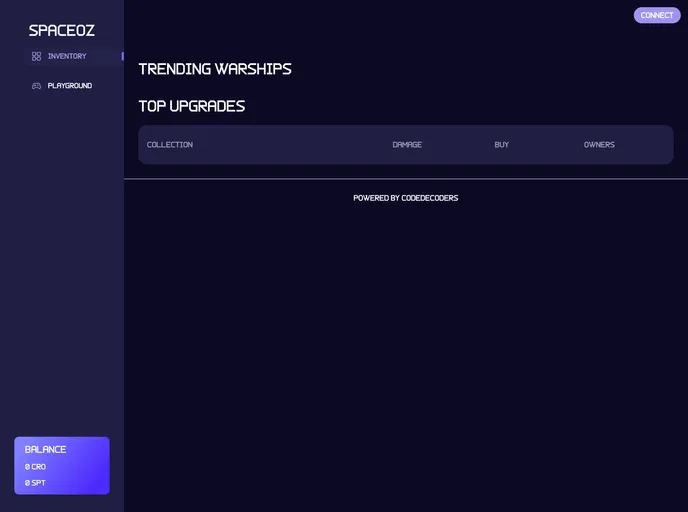Select the 0 SPT balance value
Image resolution: width=688 pixels, height=512 pixels.
36,483
